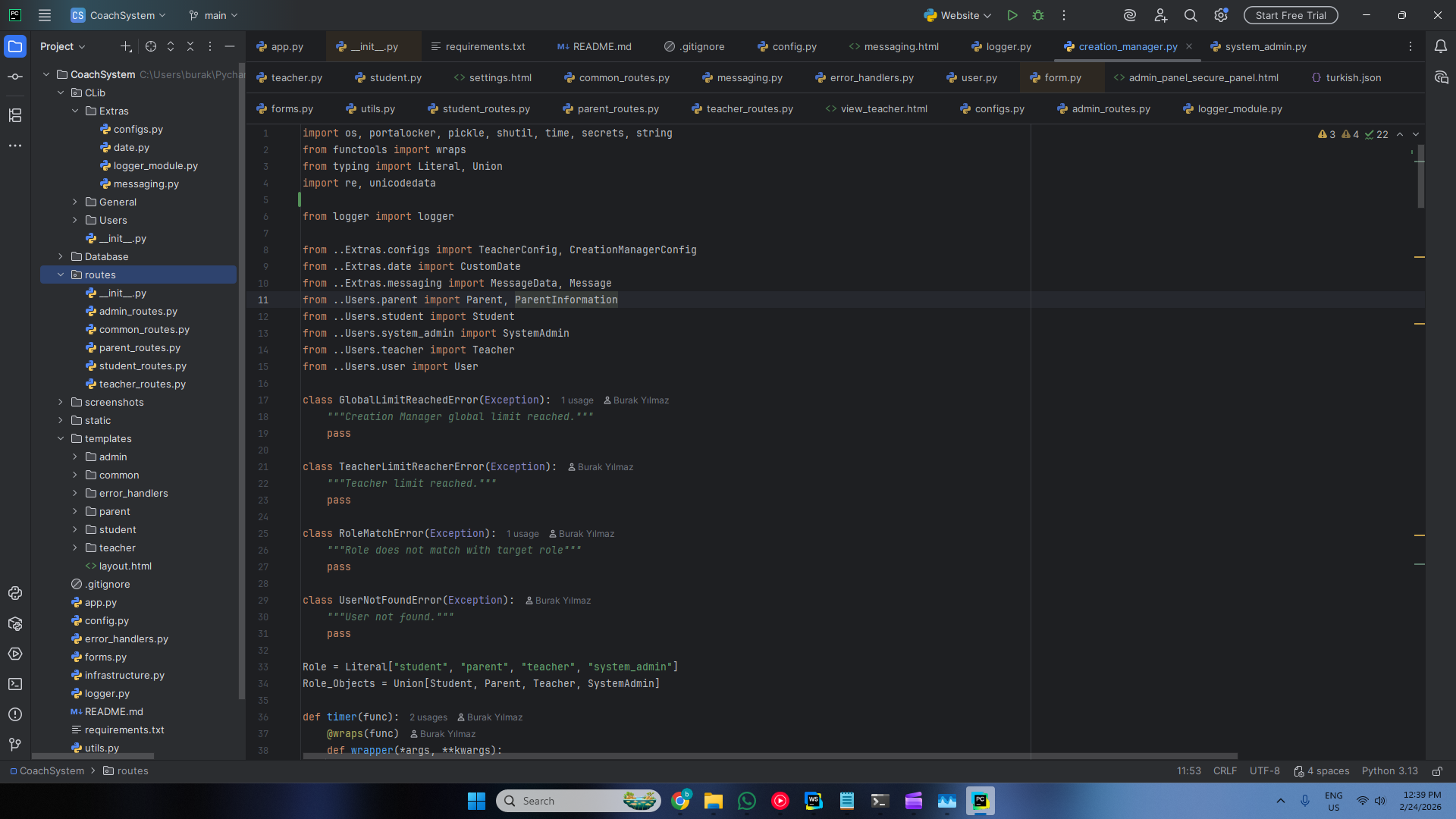
Task: Collapse all in Project tree
Action: pyautogui.click(x=190, y=46)
